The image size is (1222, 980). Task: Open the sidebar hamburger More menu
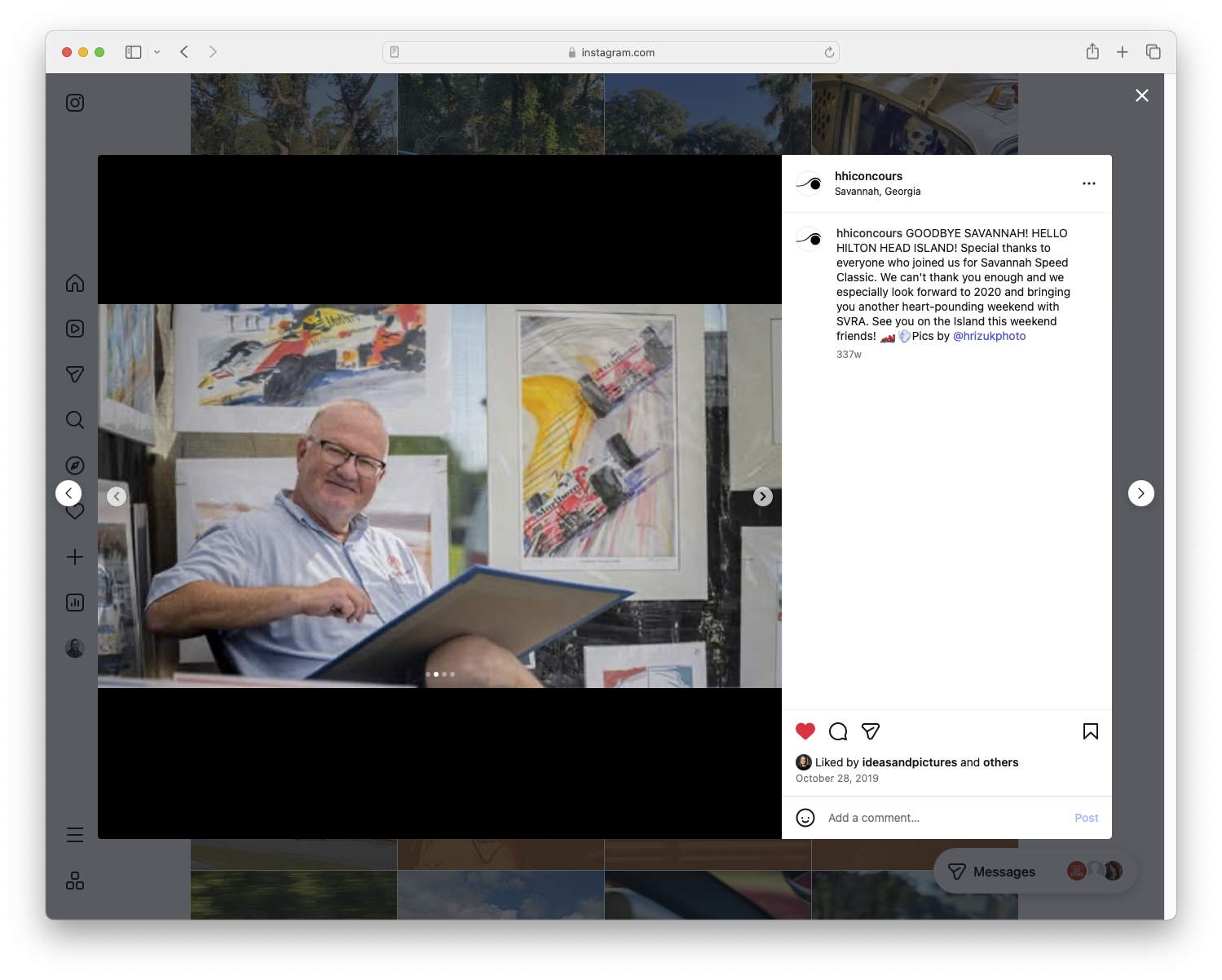pos(74,834)
